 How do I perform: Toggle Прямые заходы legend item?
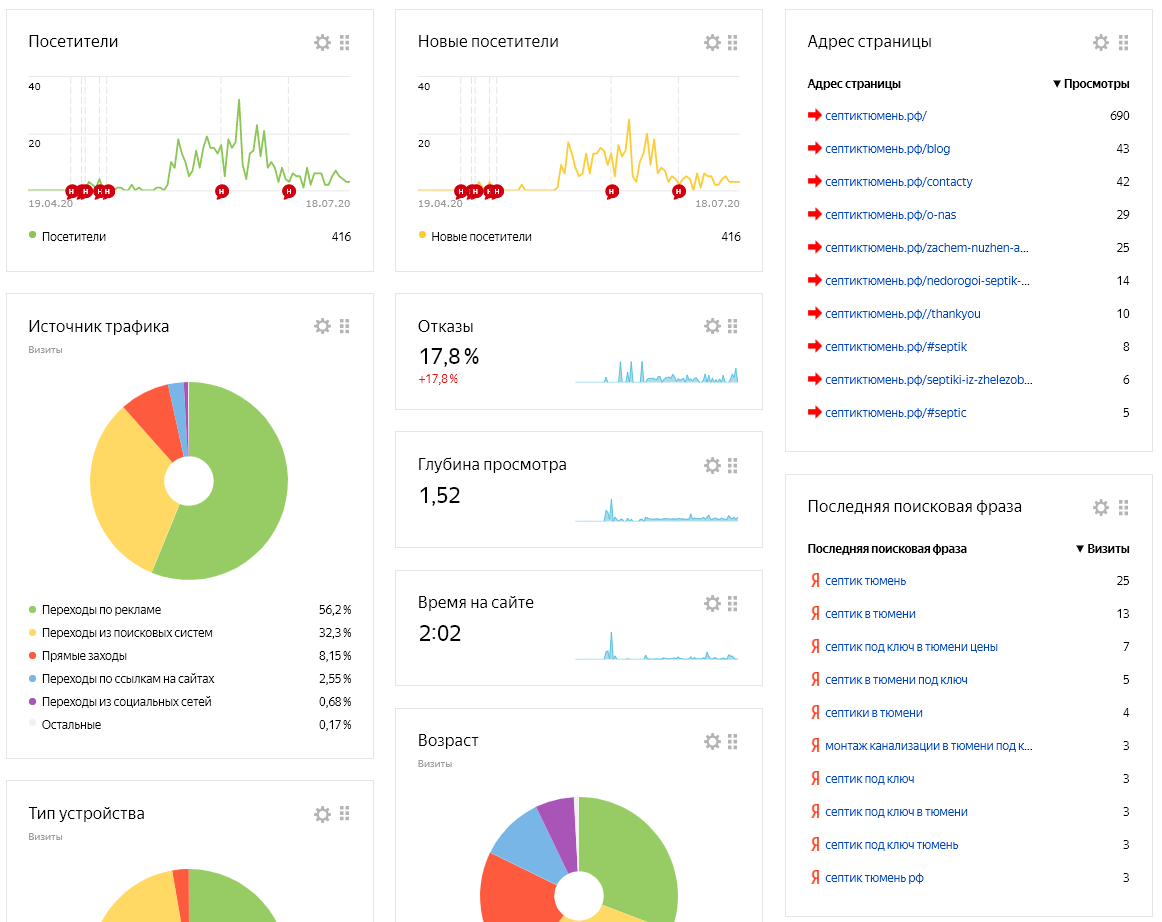point(78,656)
